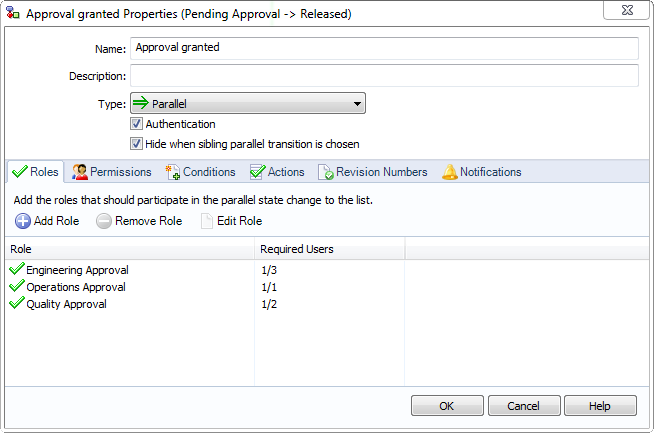Toggle the Authentication checkbox

tap(136, 124)
